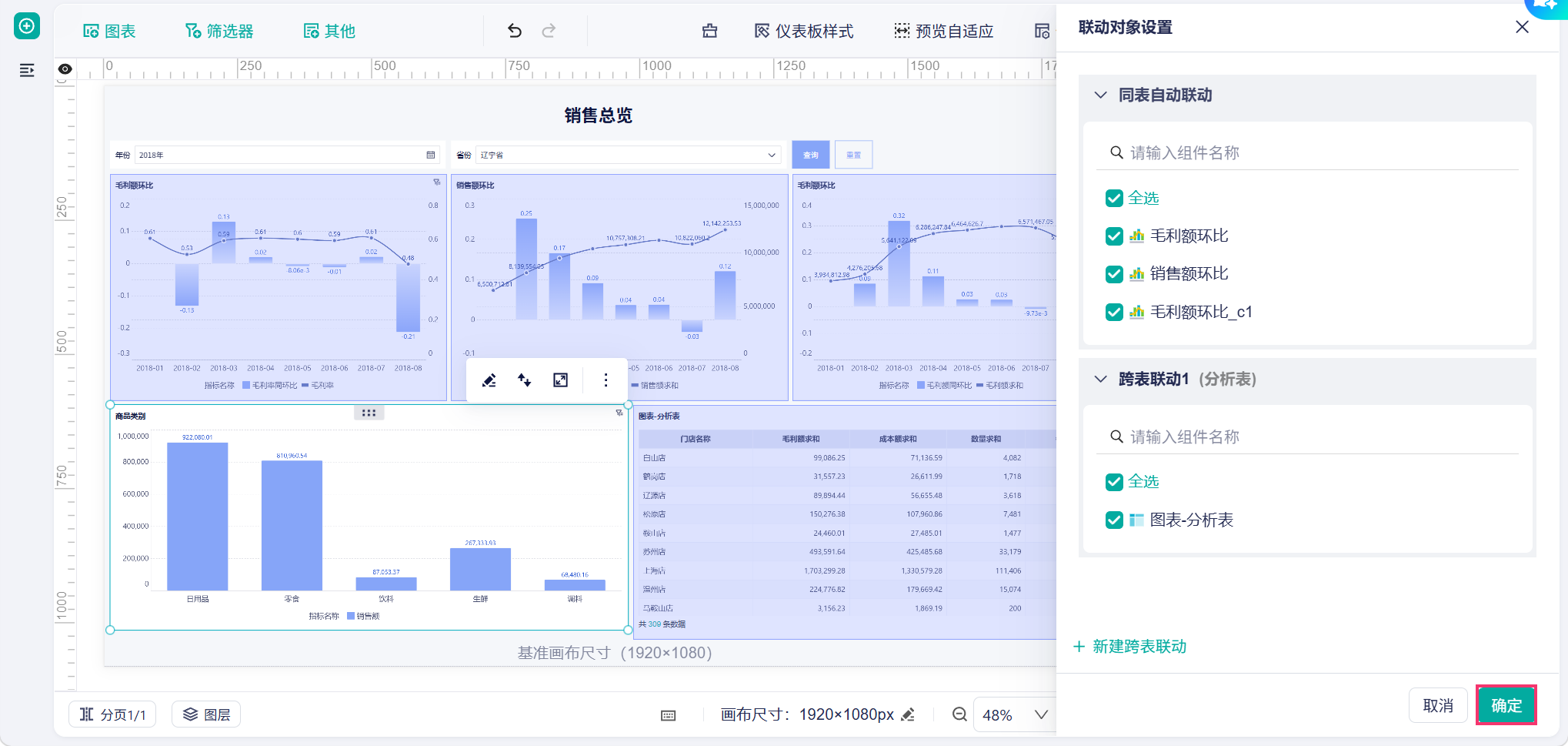
Task: Select the 上海店 table row
Action: click(847, 570)
